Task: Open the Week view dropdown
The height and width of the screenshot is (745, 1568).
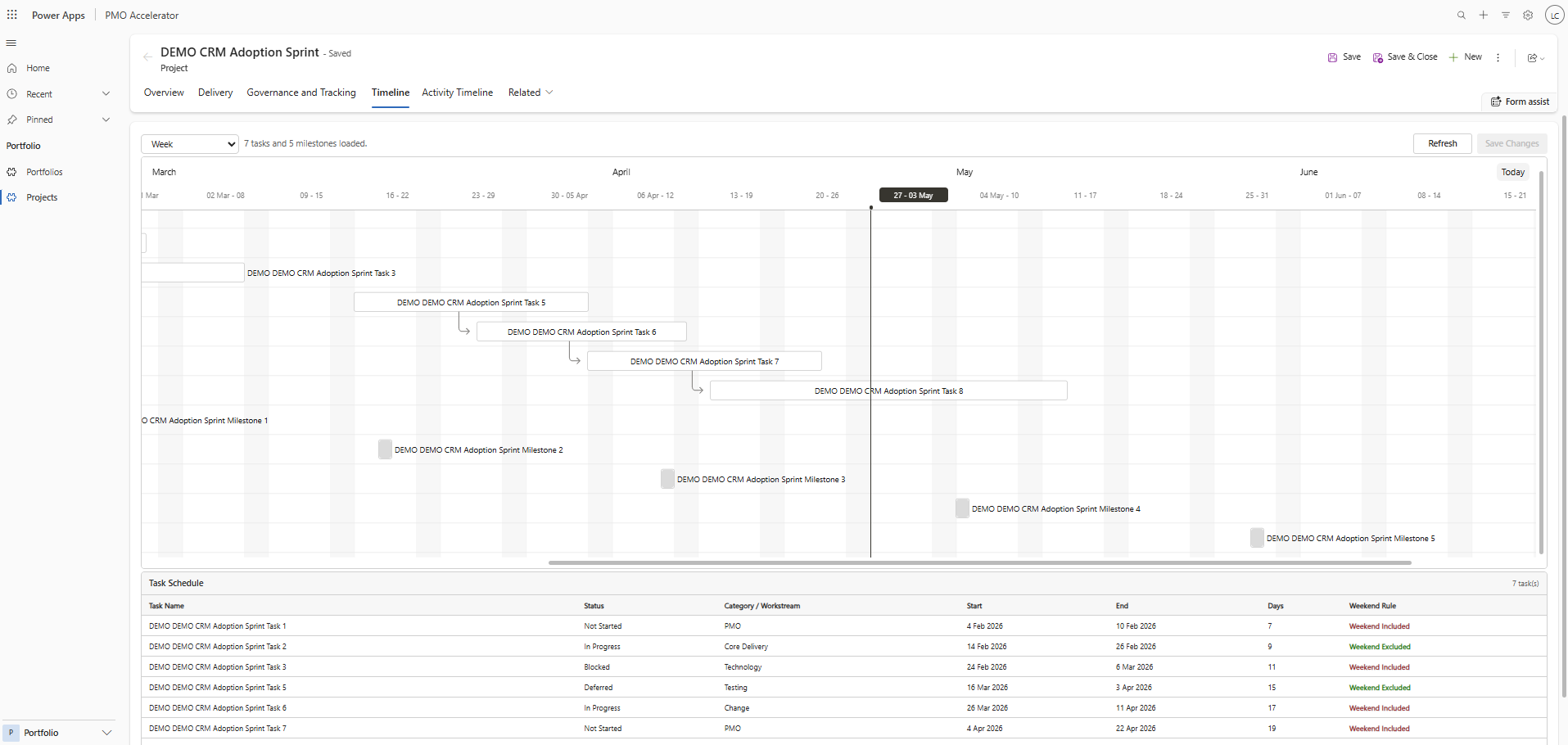Action: (x=190, y=144)
